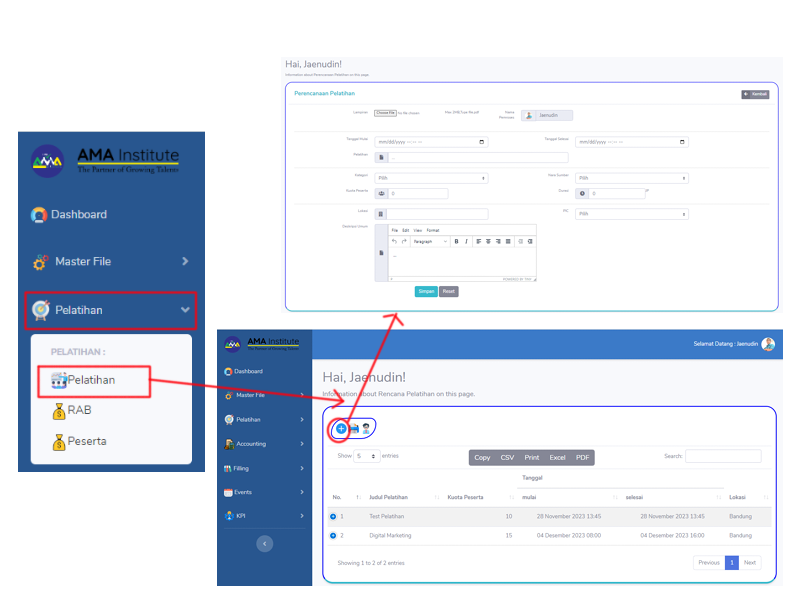Click the Dashboard icon in large sidebar
Screen dimensions: 787x596
(39, 214)
